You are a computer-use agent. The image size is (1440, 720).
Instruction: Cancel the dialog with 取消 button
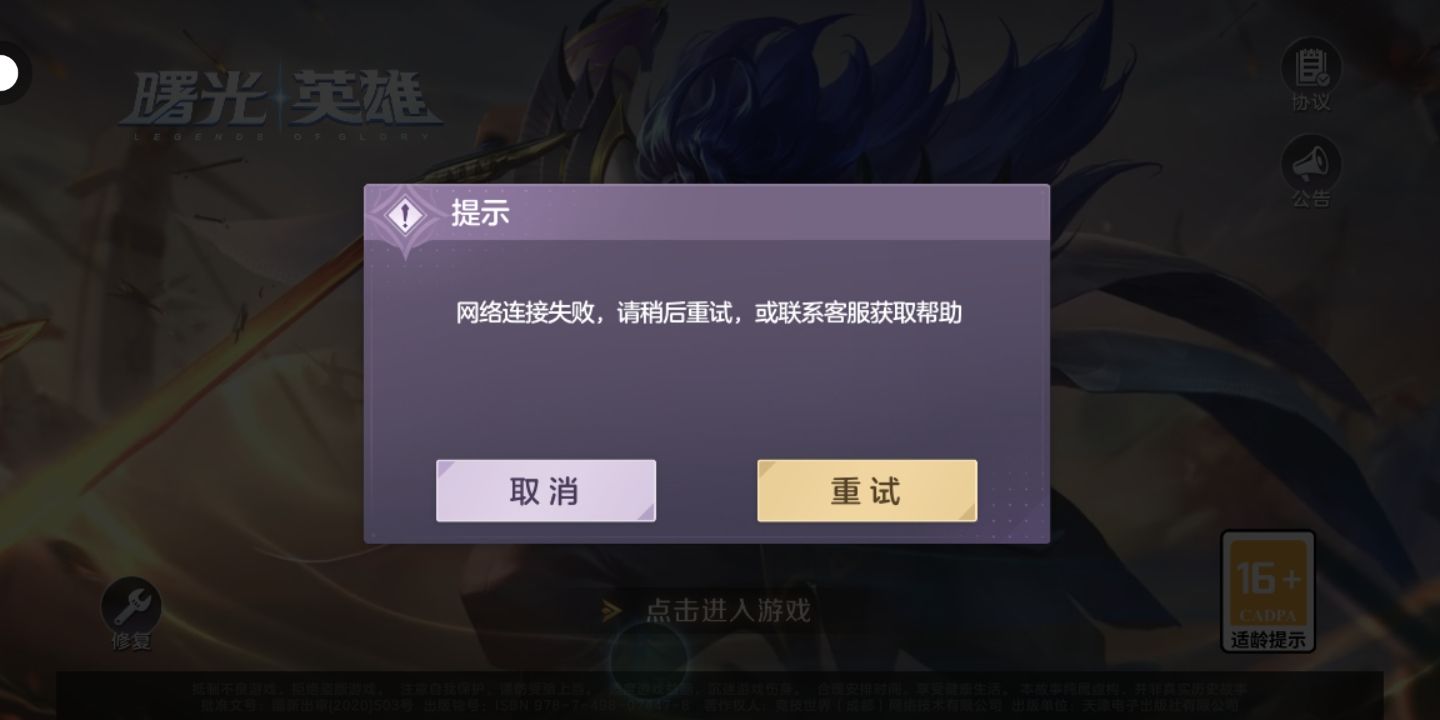click(546, 491)
